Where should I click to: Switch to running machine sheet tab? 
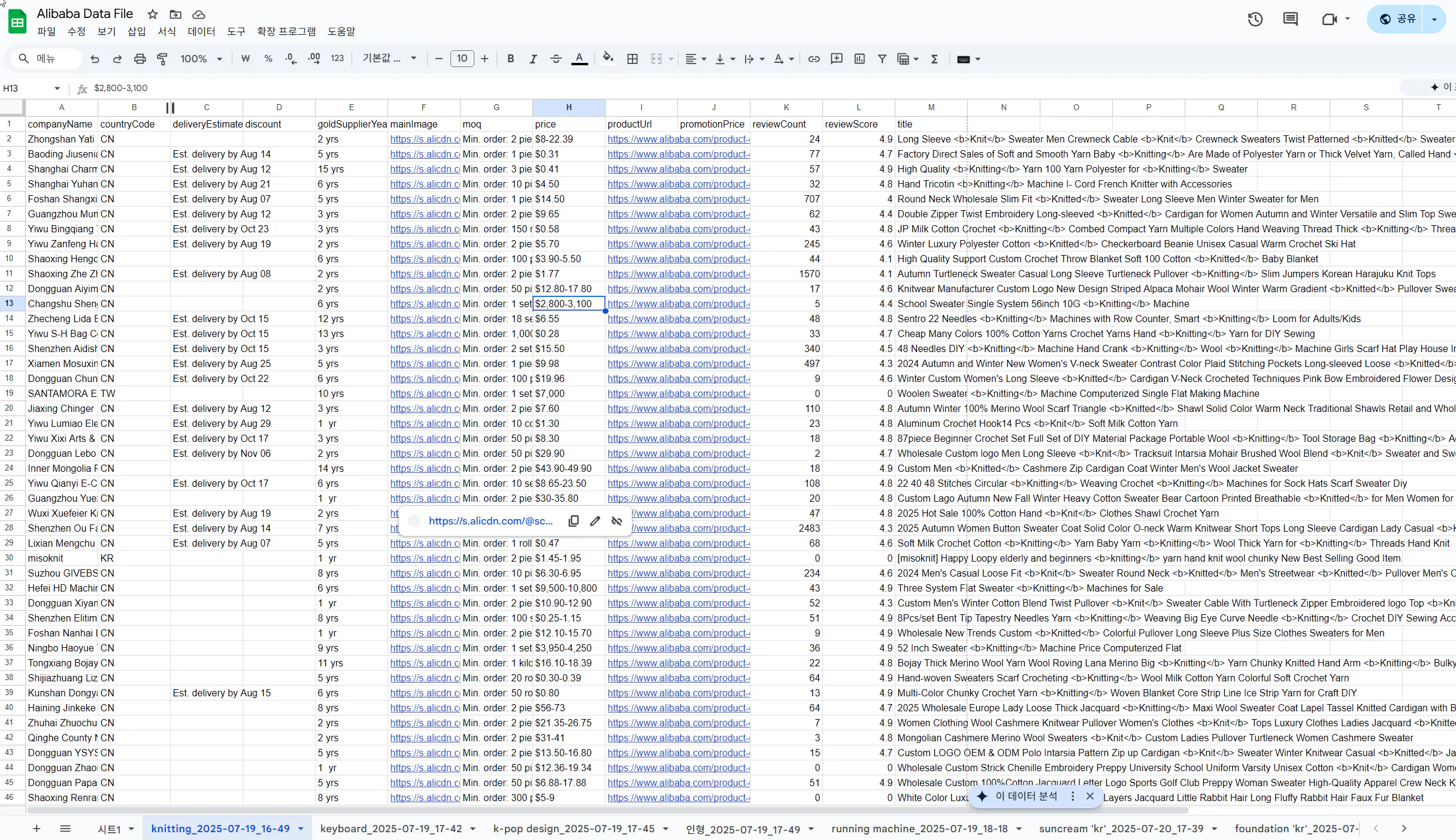919,829
